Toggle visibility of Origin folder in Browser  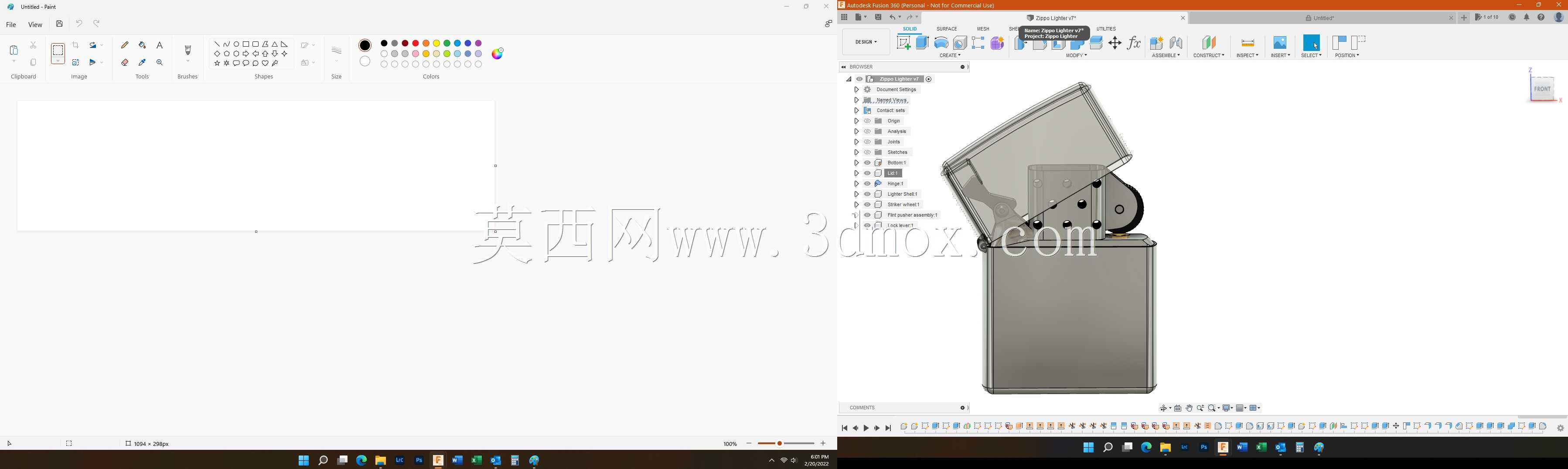coord(867,121)
